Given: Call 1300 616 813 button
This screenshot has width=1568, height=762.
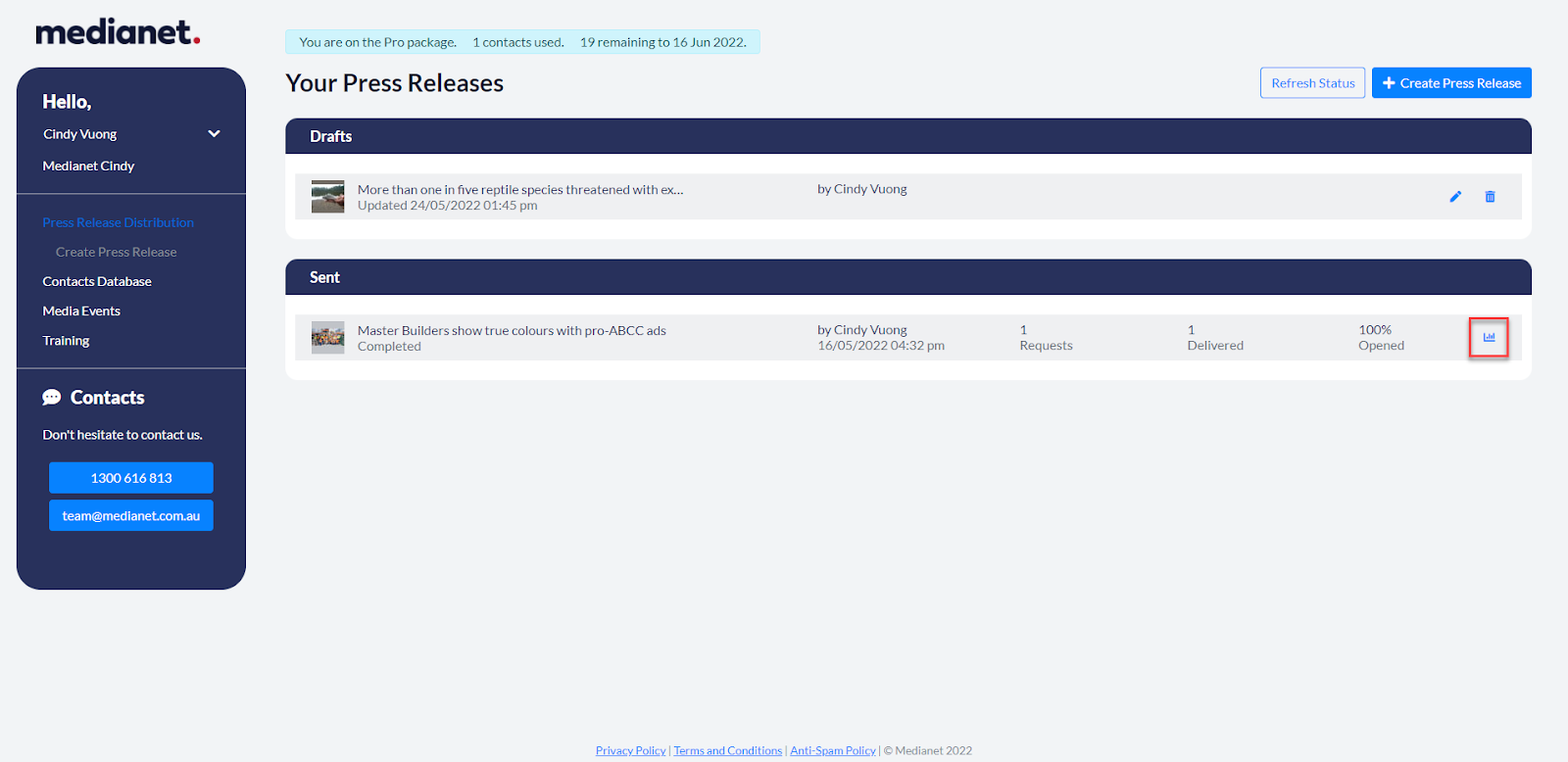Looking at the screenshot, I should (x=131, y=478).
